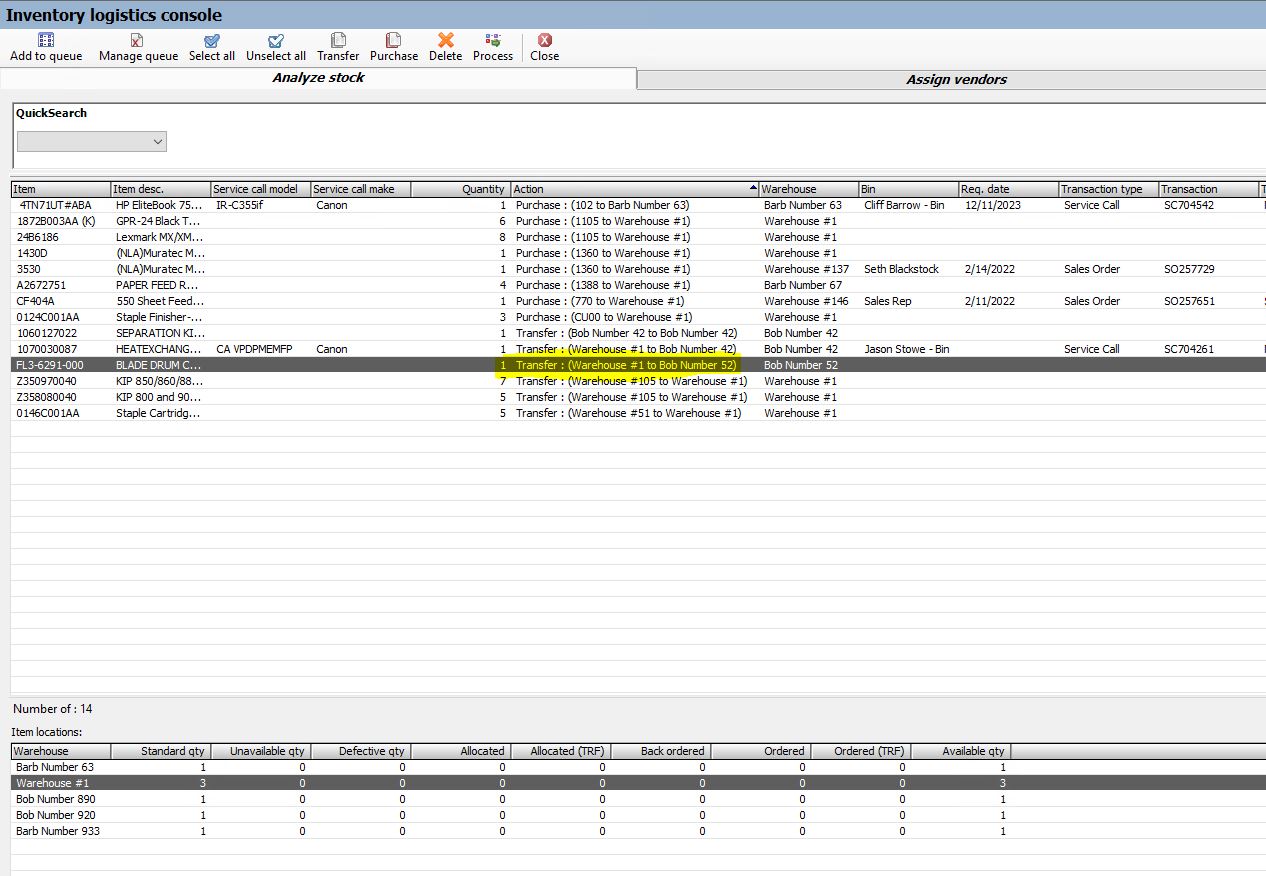Click the Unavailable qty column header
Screen dimensions: 1266x876
[x=261, y=751]
